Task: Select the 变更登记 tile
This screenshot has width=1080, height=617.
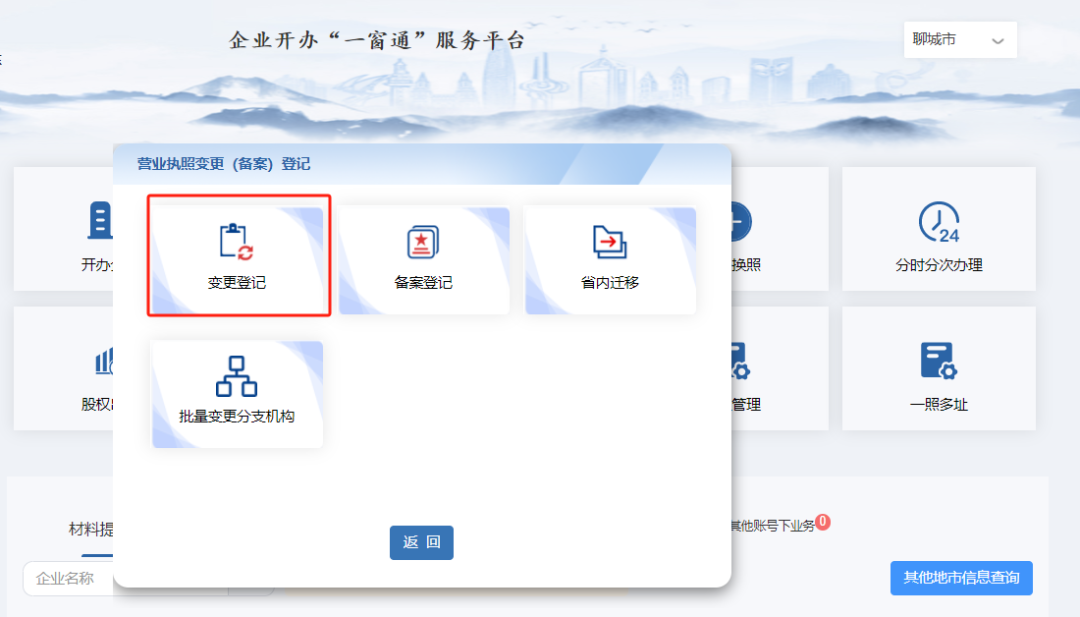Action: (x=237, y=255)
